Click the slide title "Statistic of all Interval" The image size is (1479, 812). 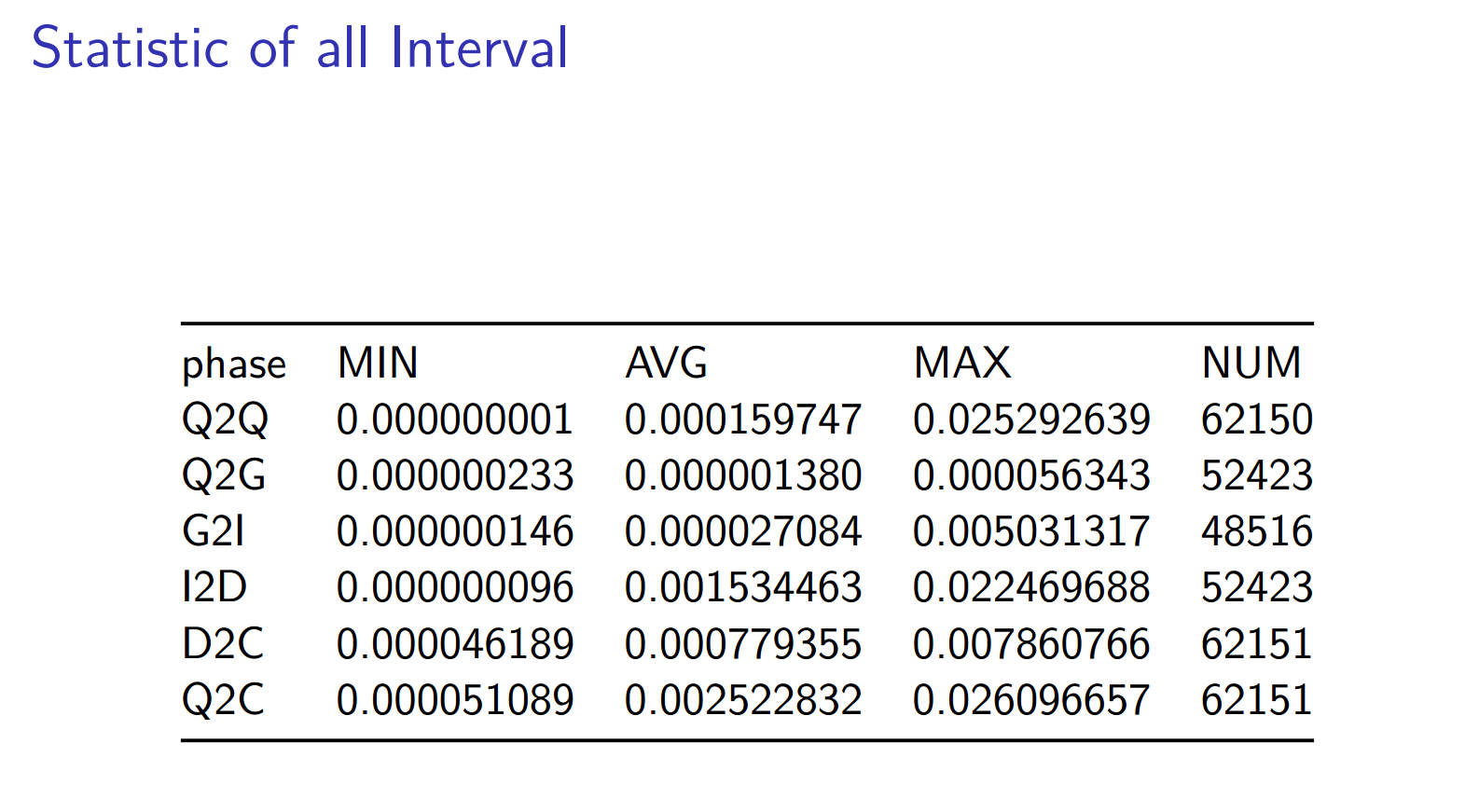point(299,48)
